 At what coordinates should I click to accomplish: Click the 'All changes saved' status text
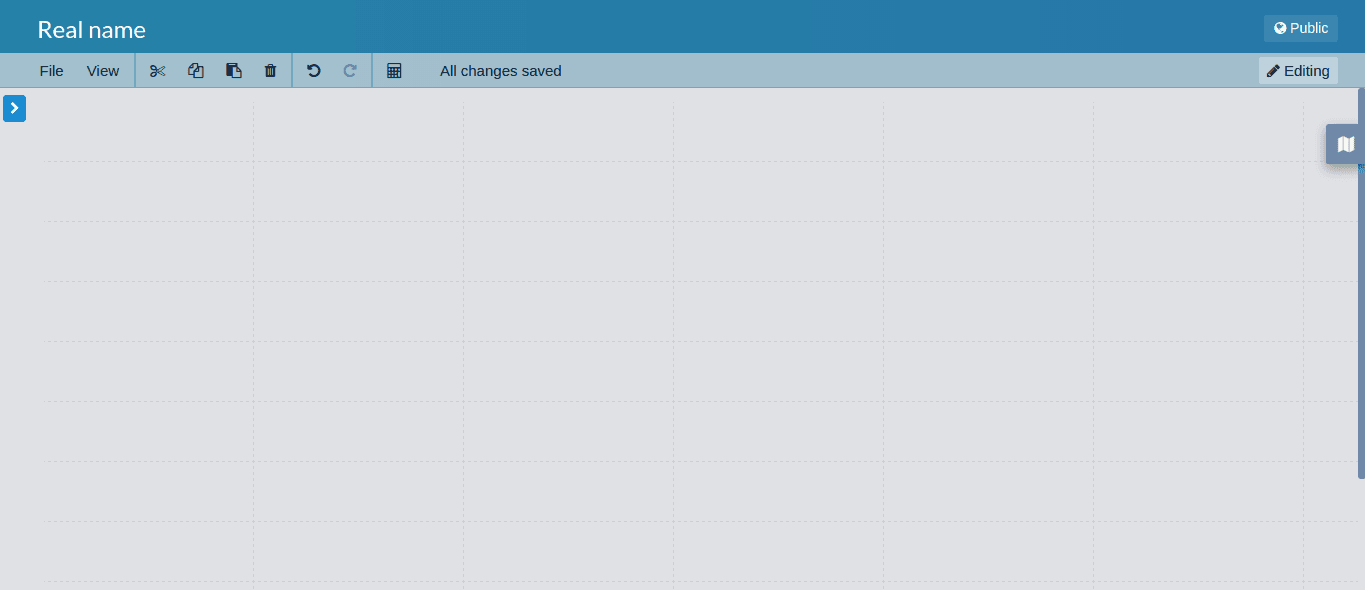(x=501, y=71)
